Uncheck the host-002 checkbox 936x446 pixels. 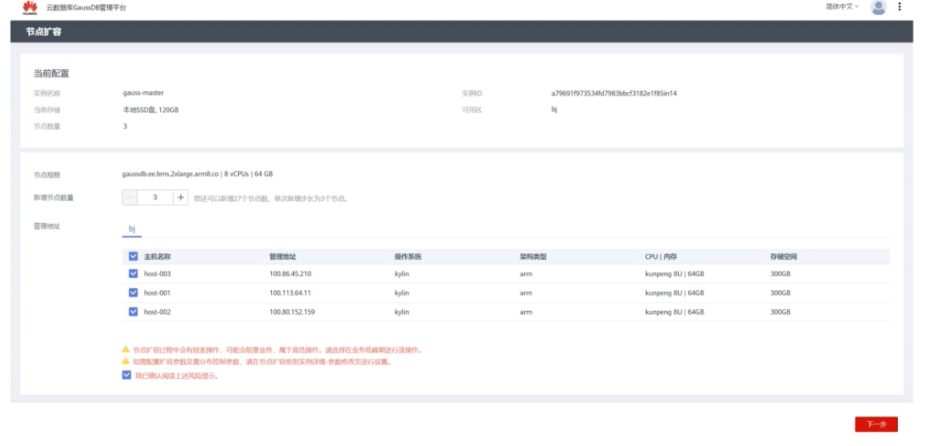tap(133, 312)
